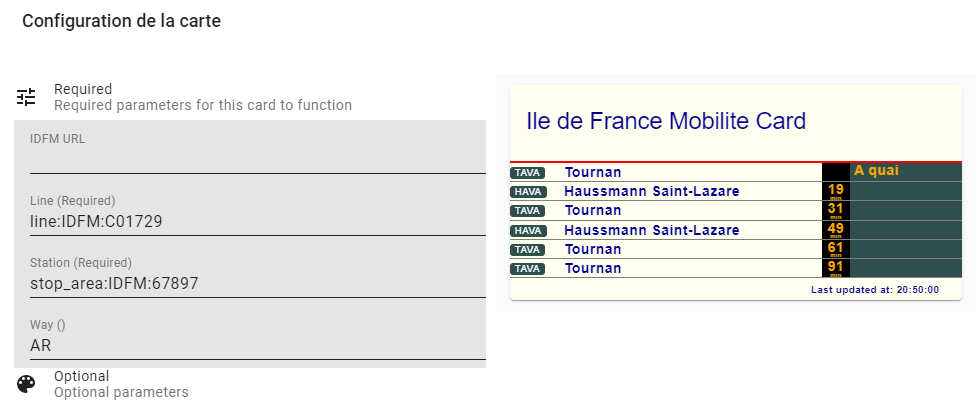Click the Way field containing AR
This screenshot has width=978, height=413.
coord(258,338)
